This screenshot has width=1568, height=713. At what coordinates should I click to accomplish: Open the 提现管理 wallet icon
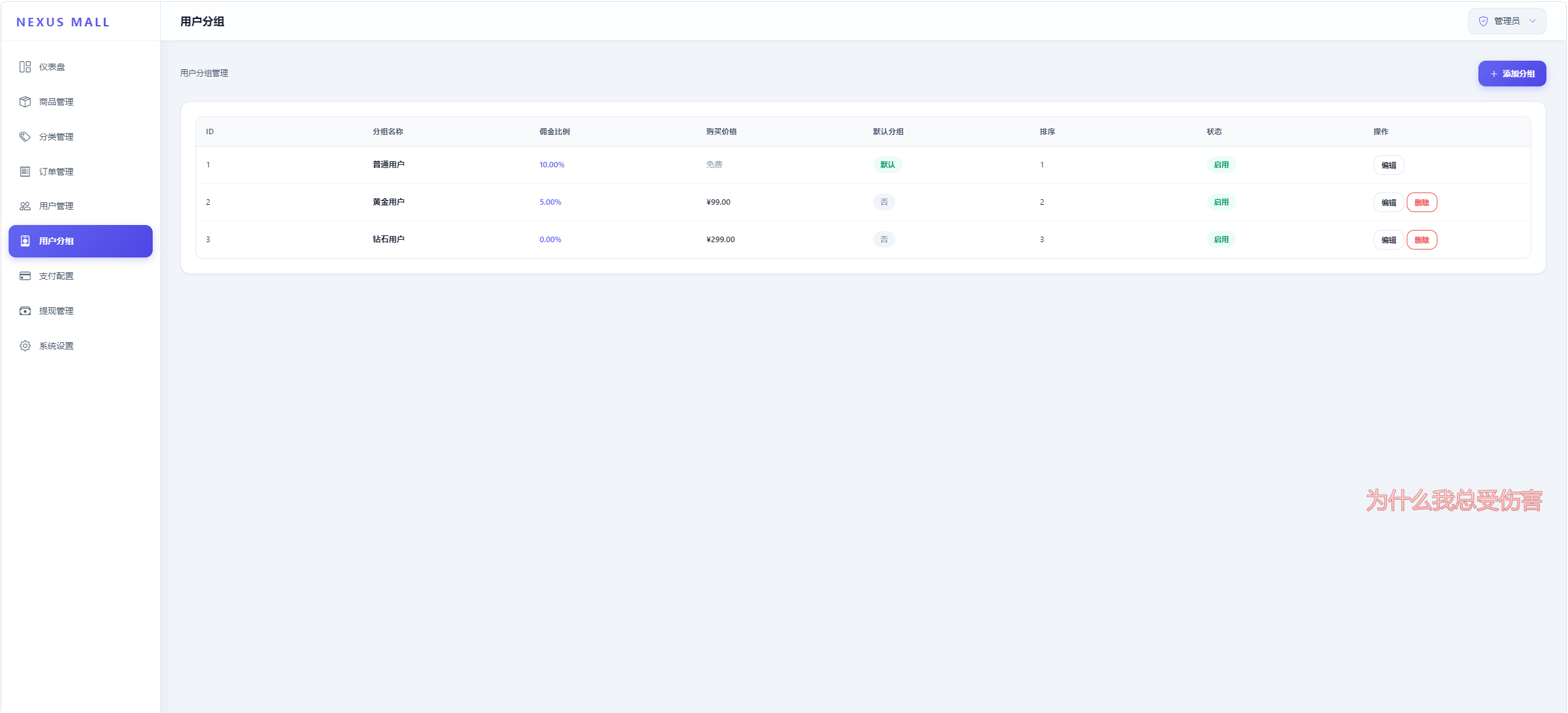[25, 311]
